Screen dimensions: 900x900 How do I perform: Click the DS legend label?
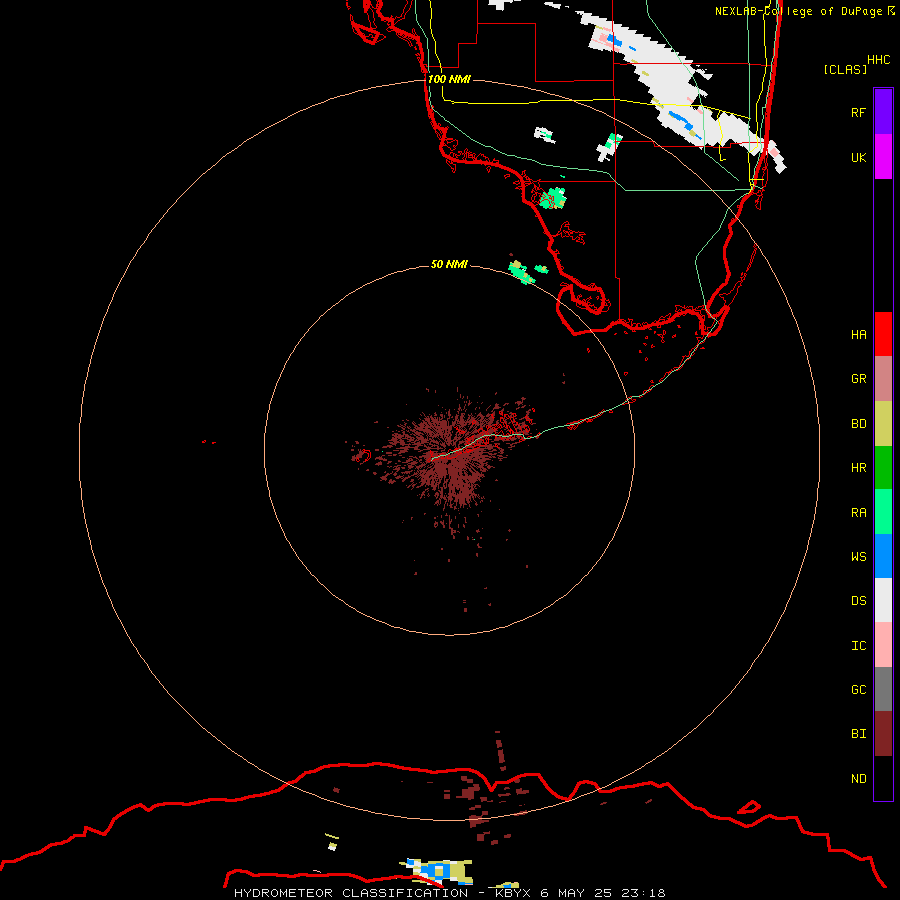click(x=858, y=600)
